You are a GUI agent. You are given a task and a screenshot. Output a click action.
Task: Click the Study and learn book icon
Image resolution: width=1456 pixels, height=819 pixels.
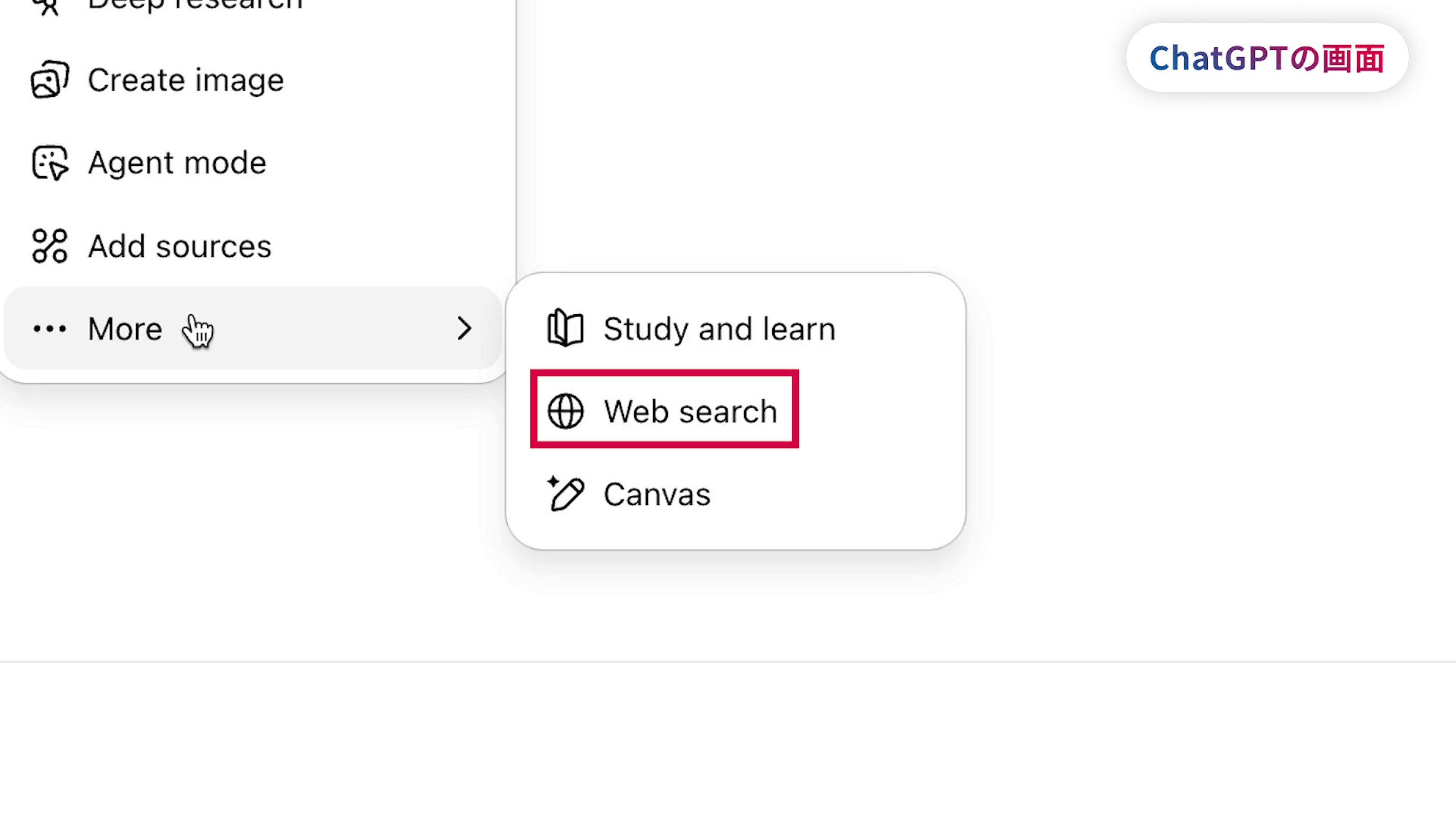click(565, 328)
